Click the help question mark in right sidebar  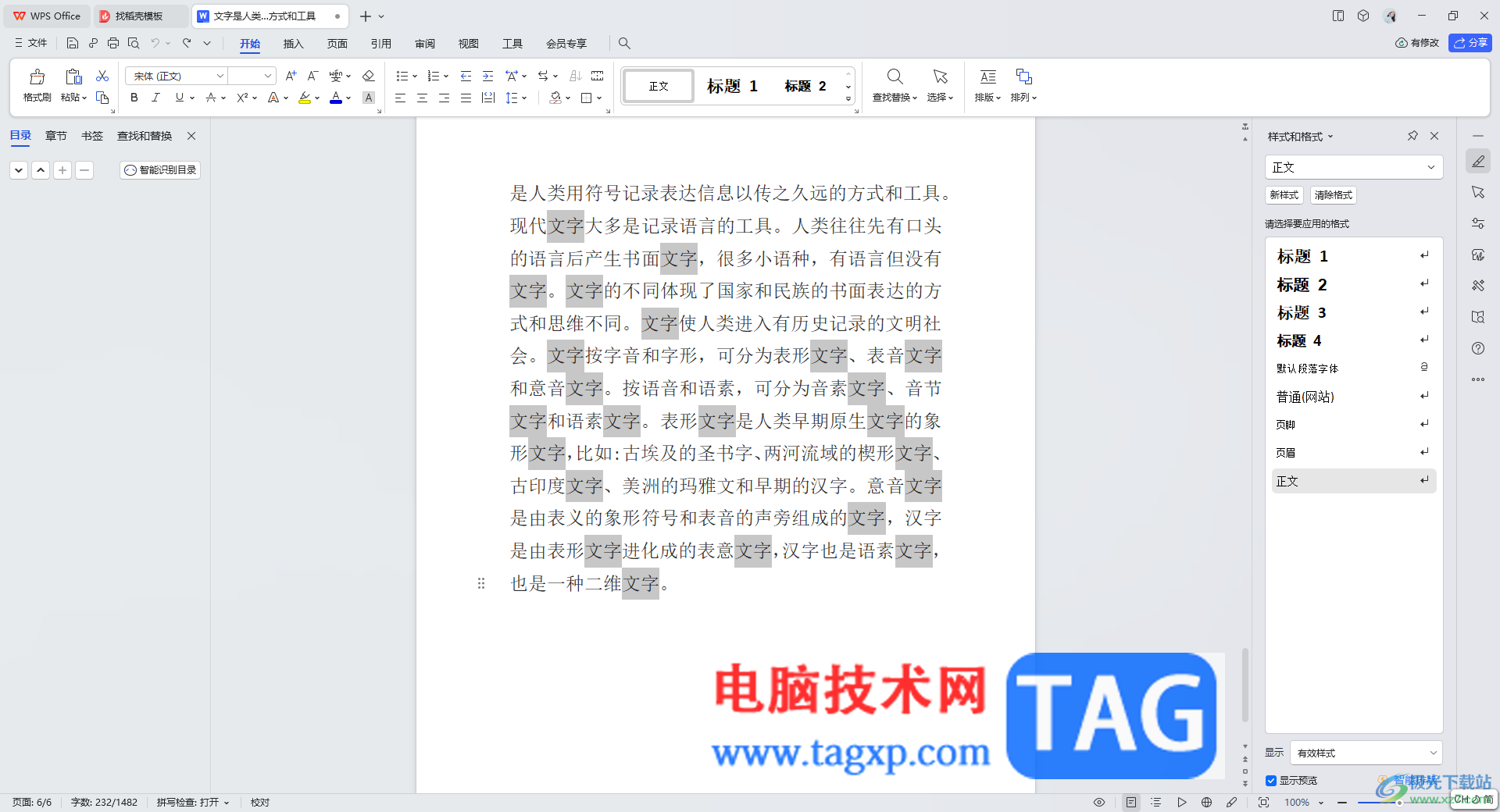tap(1478, 348)
